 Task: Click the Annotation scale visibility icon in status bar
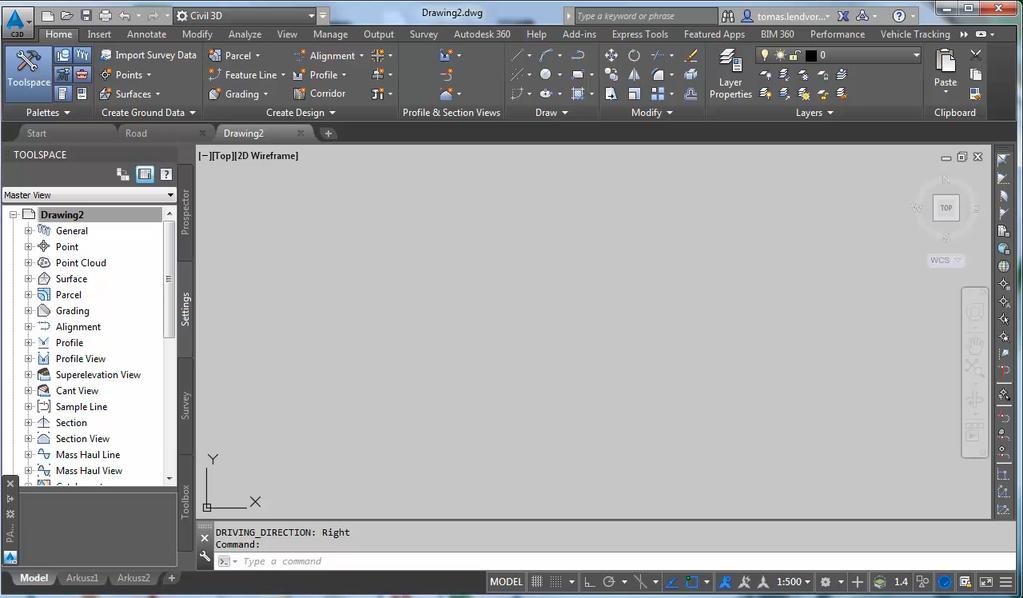(x=724, y=582)
